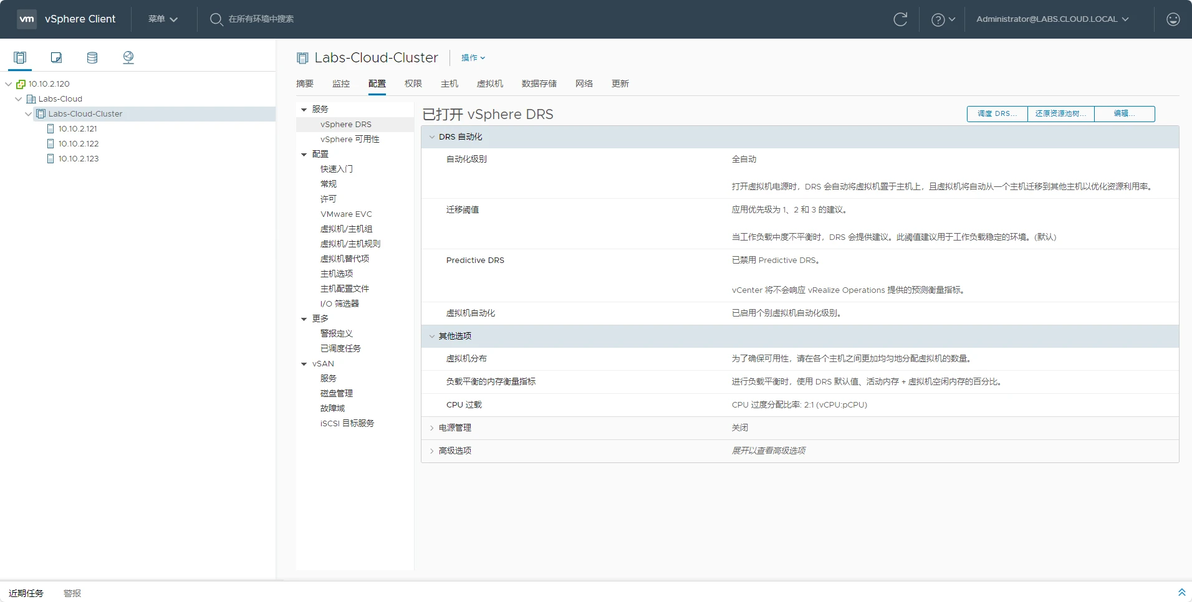Collapse the 服务 section in config menu
Viewport: 1192px width, 602px height.
pyautogui.click(x=304, y=109)
